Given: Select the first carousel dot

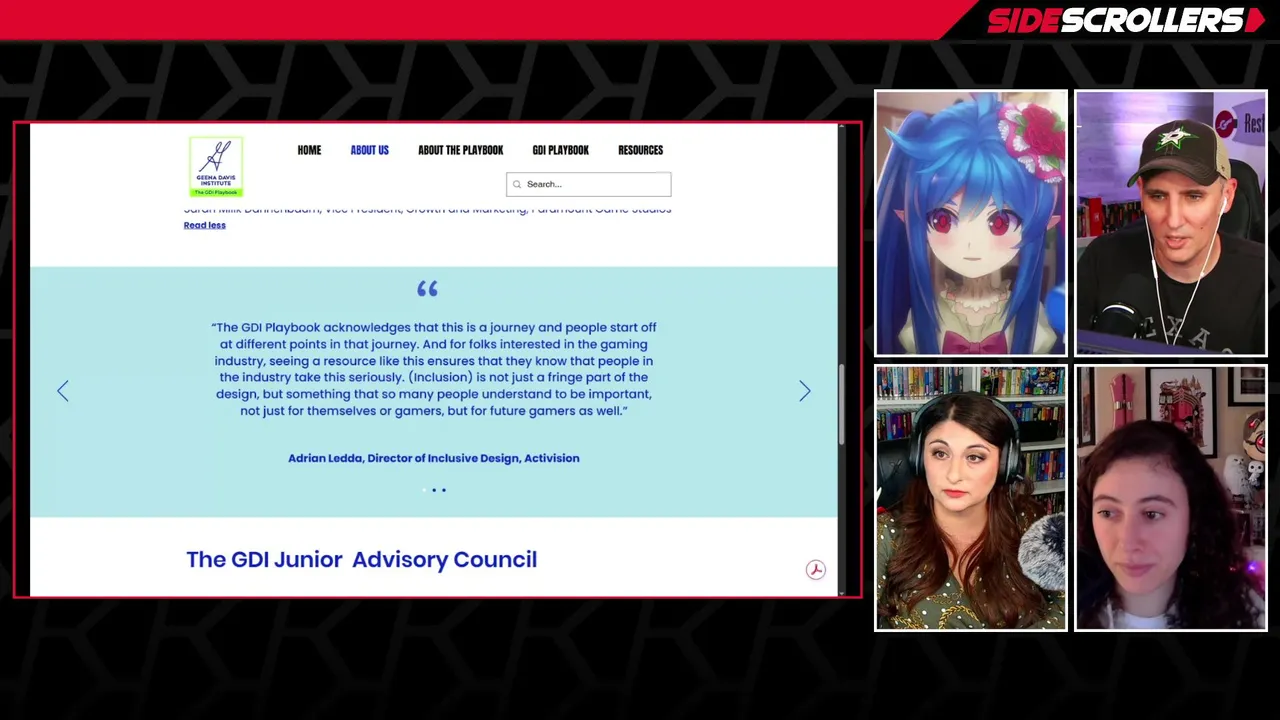Looking at the screenshot, I should [424, 490].
